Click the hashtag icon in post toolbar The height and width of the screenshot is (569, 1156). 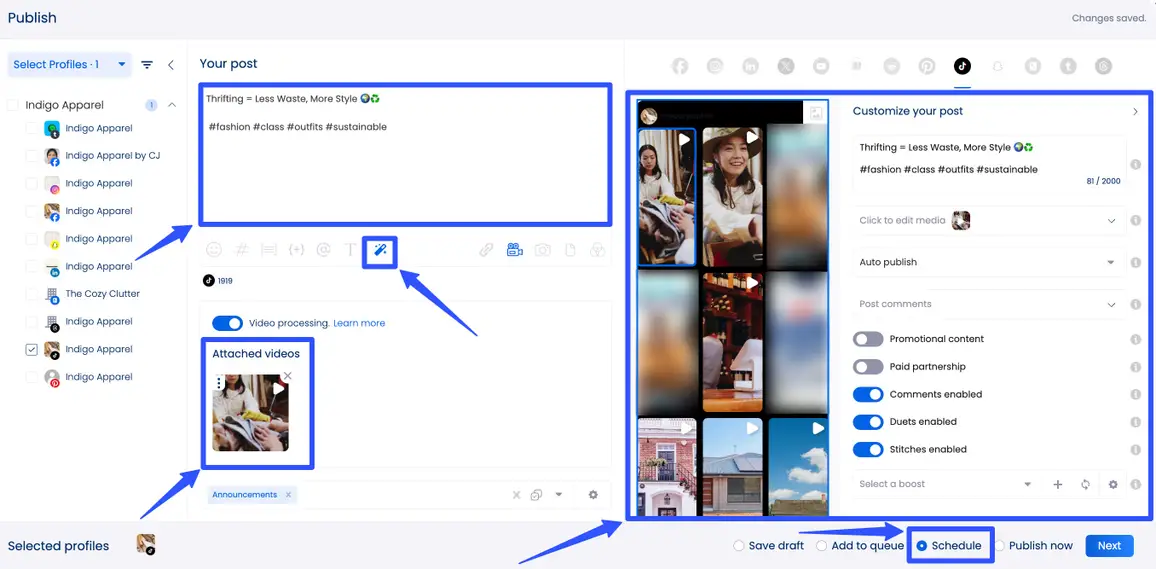[x=241, y=250]
